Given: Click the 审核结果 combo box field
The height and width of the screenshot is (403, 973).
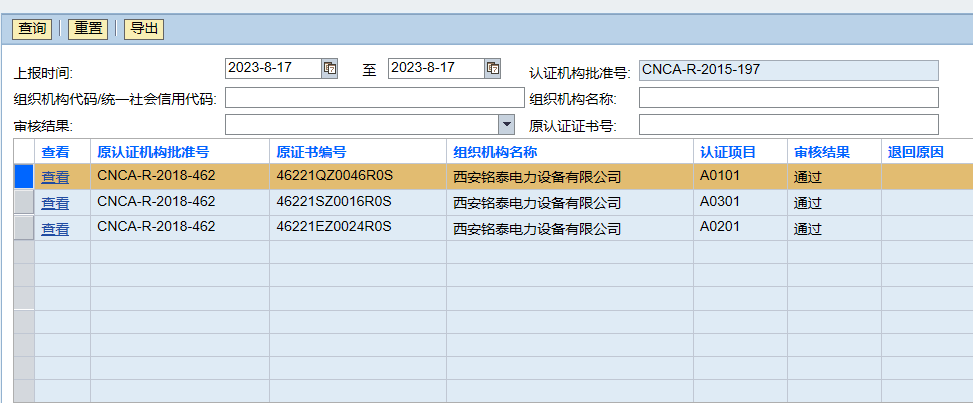Looking at the screenshot, I should coord(362,125).
